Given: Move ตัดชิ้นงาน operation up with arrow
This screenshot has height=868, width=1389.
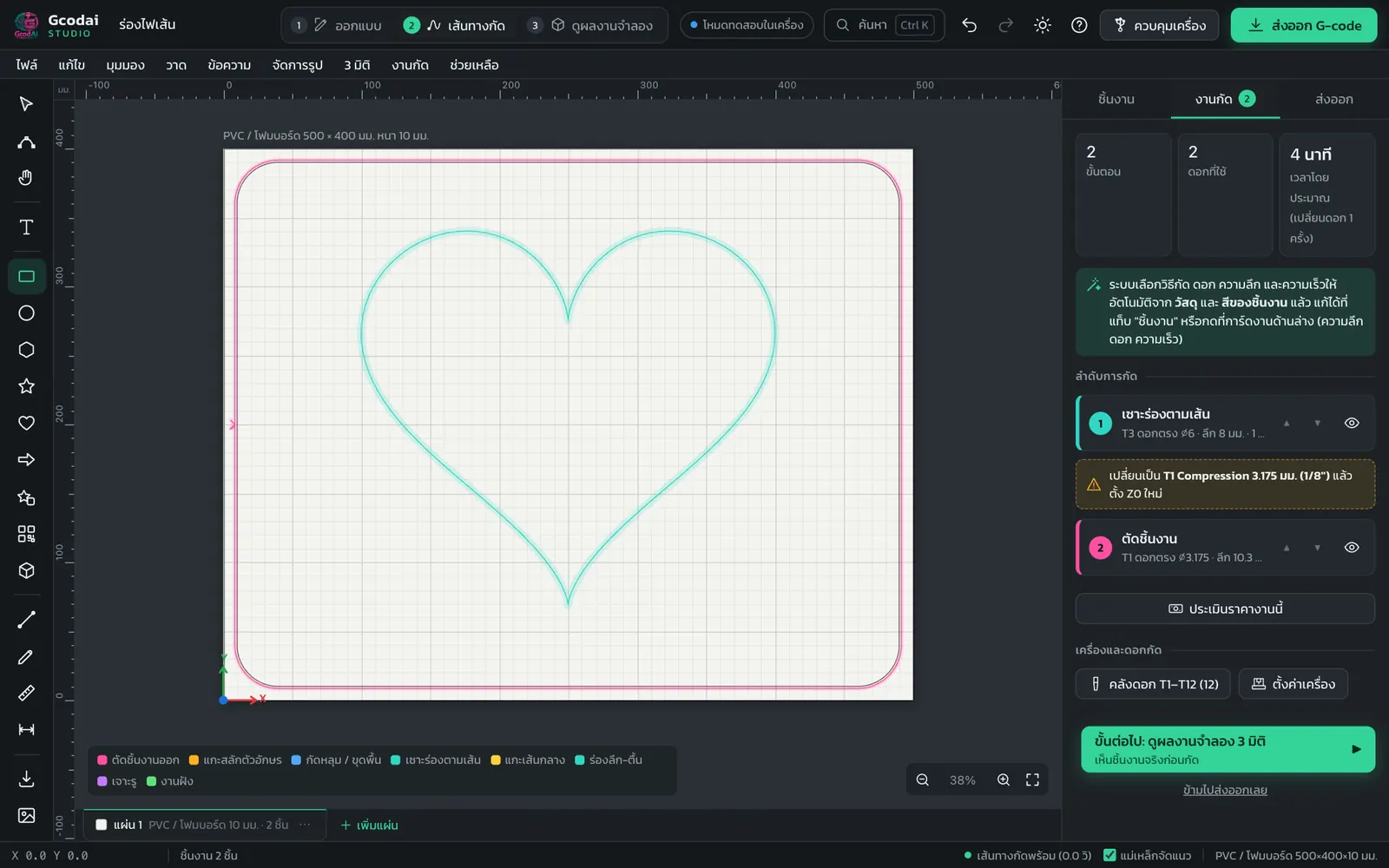Looking at the screenshot, I should 1287,548.
